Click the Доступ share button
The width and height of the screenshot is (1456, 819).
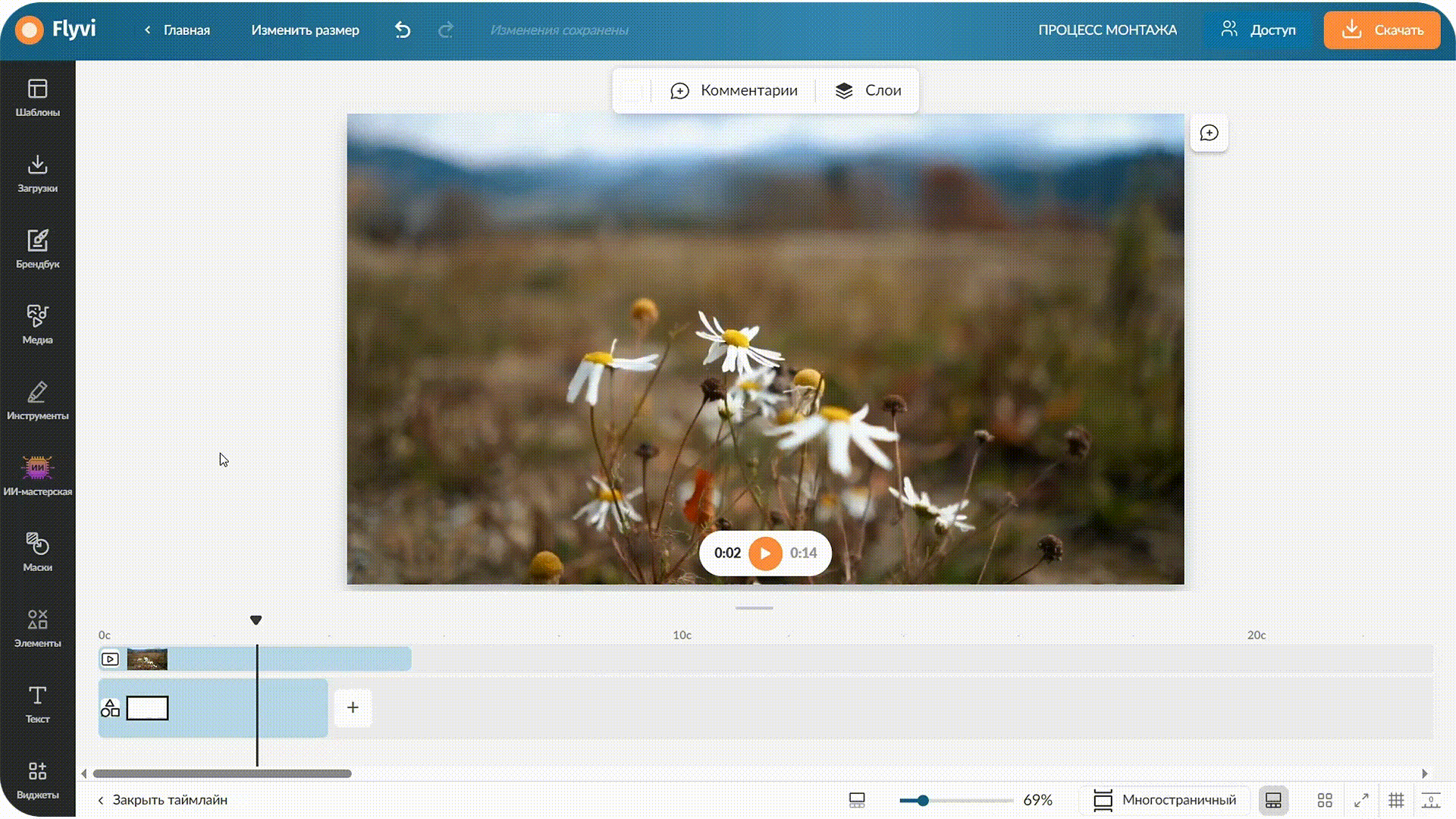1257,30
